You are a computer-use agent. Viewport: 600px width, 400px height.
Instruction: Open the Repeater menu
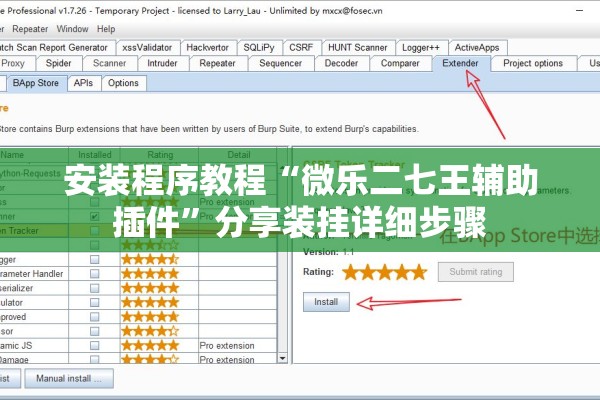[30, 29]
